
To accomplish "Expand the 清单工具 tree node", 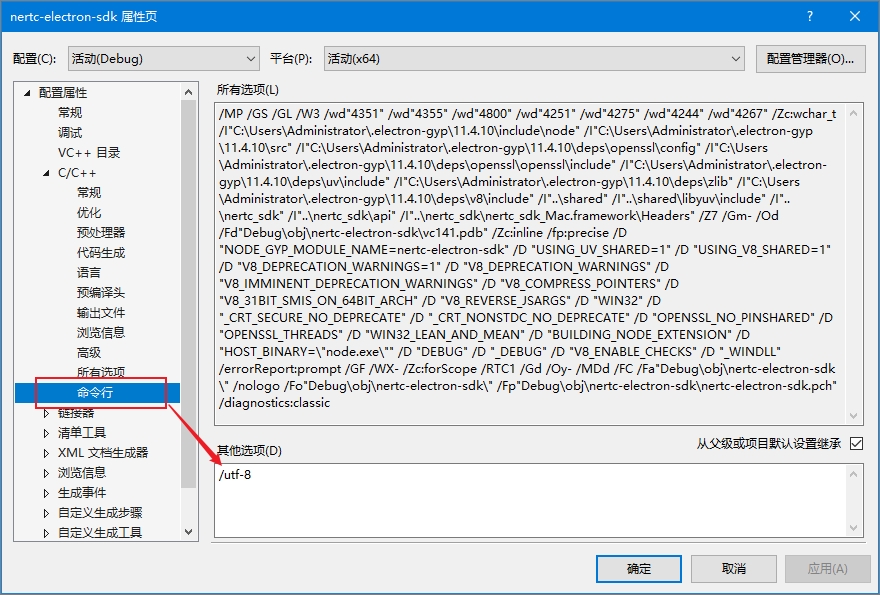I will click(x=46, y=433).
